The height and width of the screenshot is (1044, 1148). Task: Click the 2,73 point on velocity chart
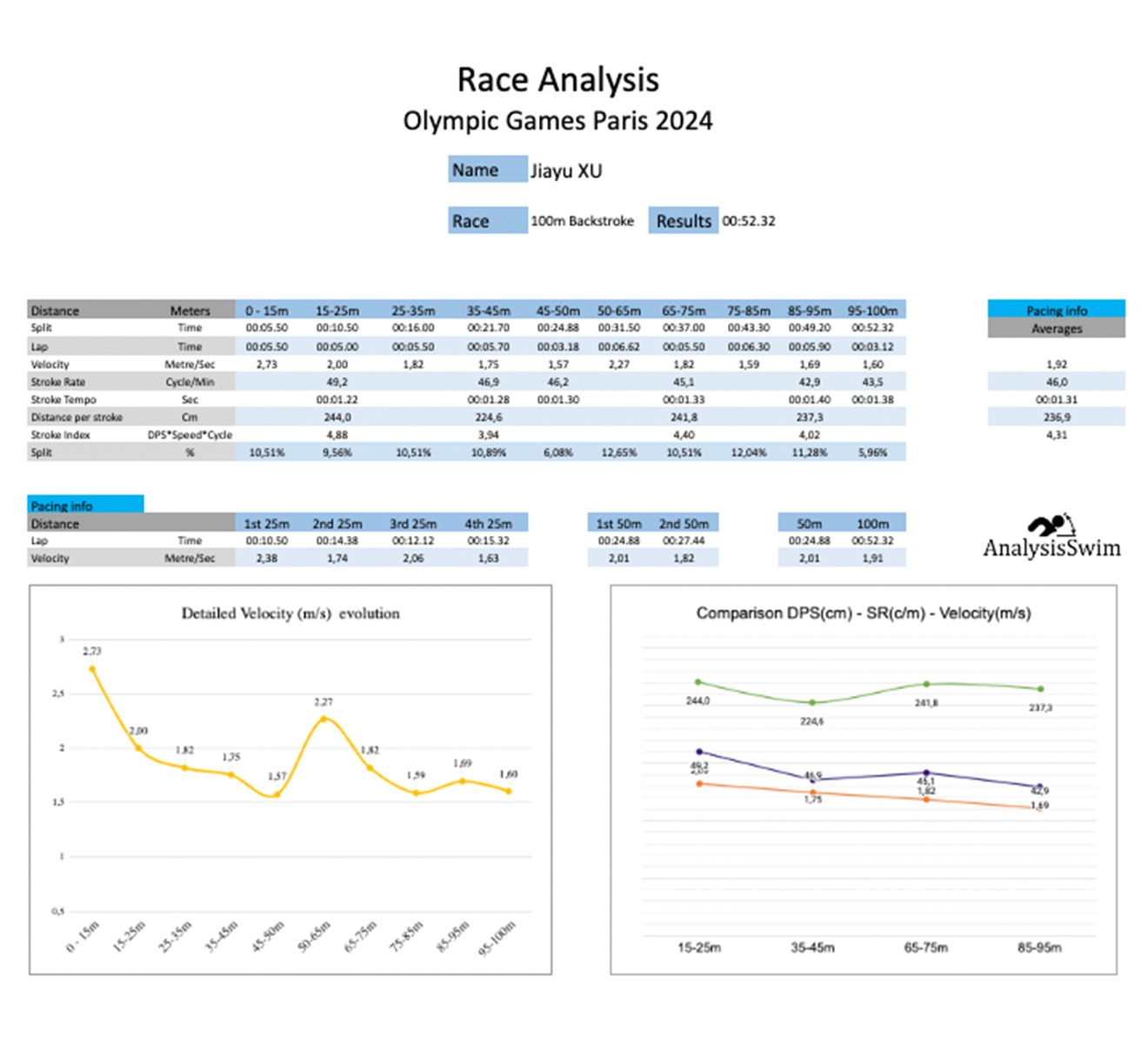[92, 669]
